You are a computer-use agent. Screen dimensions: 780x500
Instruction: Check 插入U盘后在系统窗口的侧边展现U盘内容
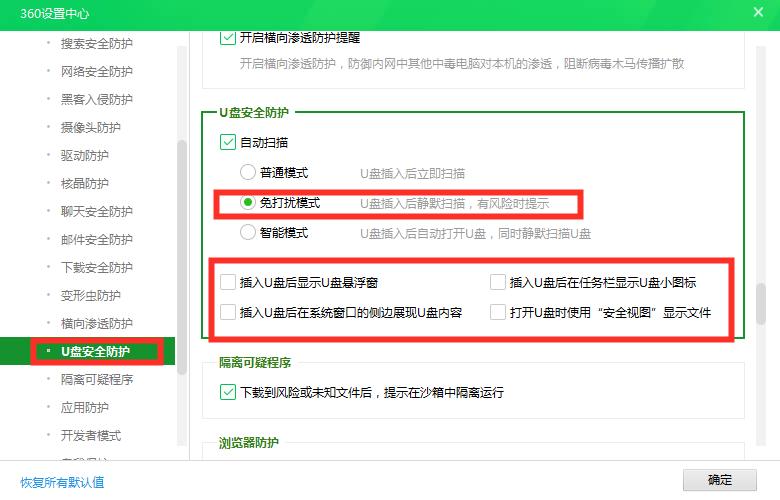click(227, 312)
